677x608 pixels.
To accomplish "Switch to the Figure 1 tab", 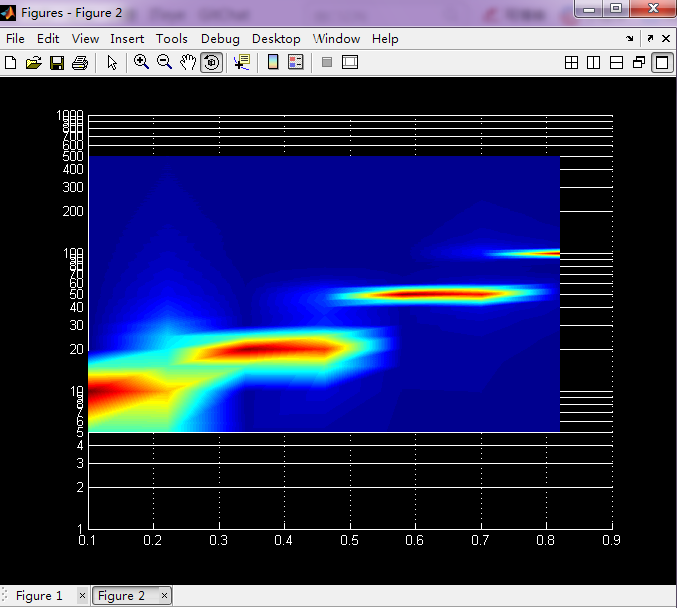I will pyautogui.click(x=38, y=596).
